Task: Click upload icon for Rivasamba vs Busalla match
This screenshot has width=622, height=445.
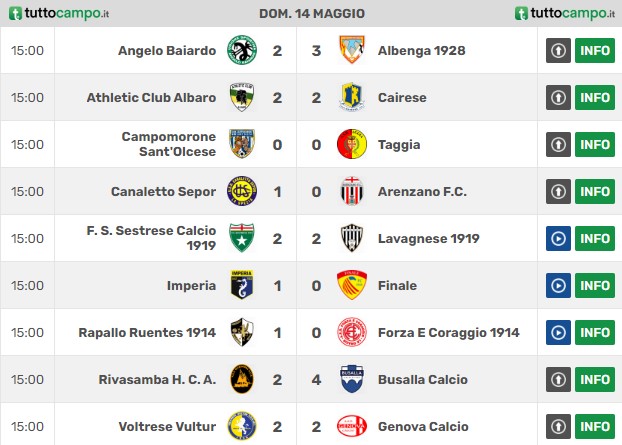Action: [x=558, y=380]
